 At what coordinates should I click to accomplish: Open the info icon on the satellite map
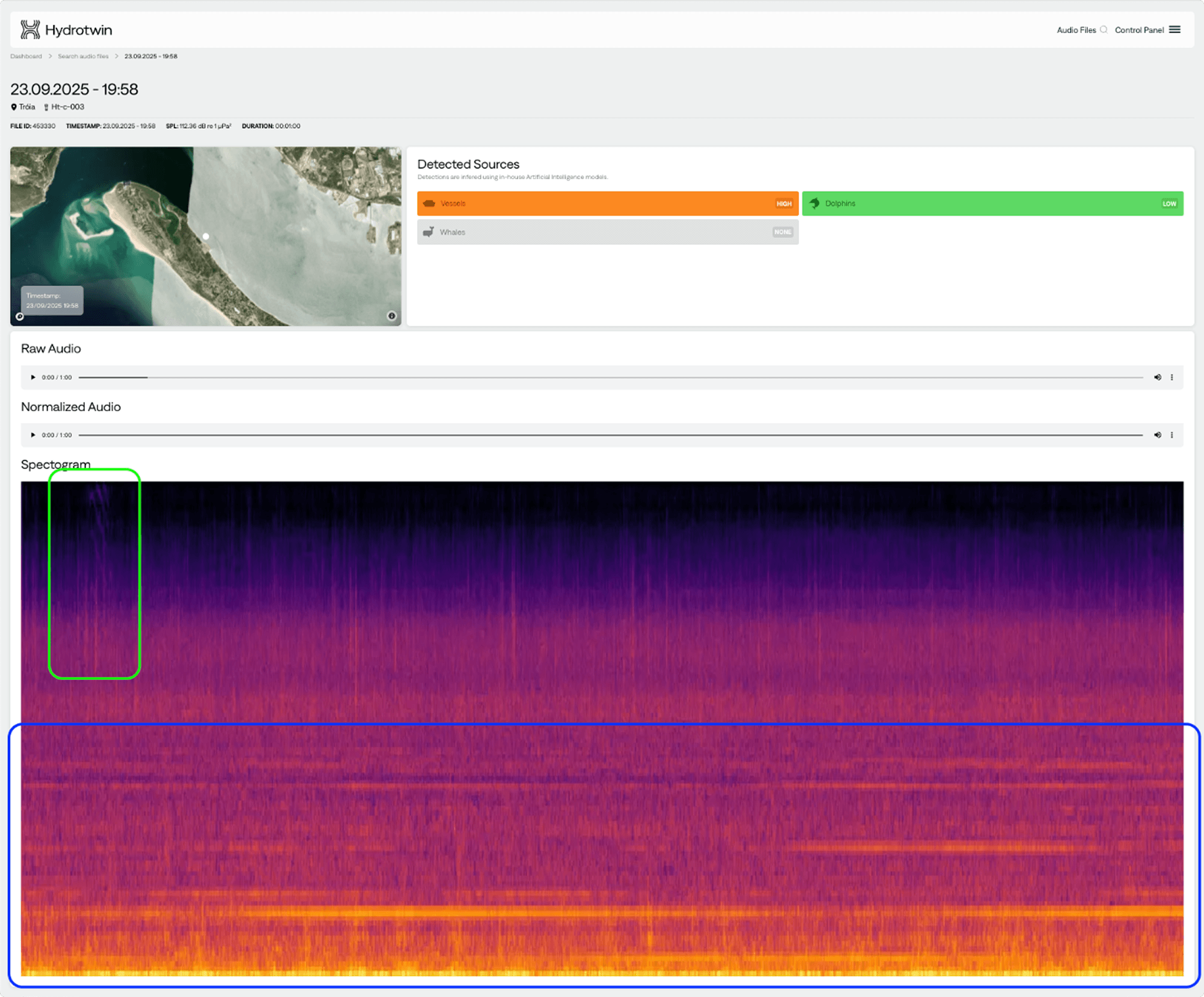point(392,315)
